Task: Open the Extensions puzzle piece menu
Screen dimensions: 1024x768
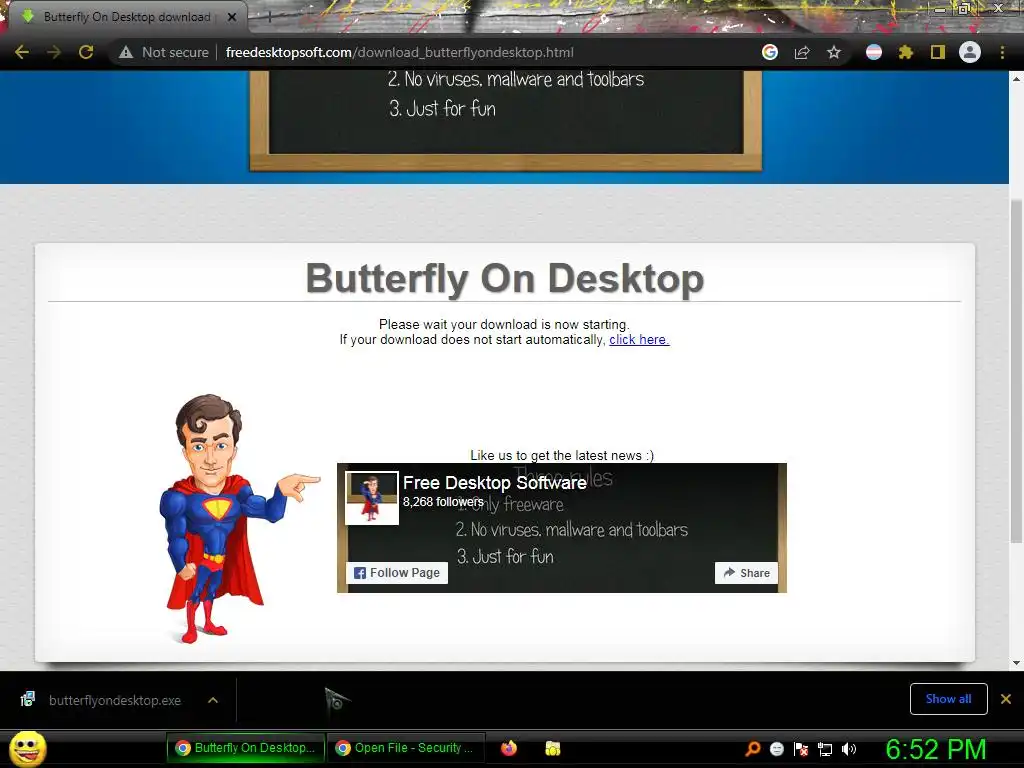Action: [906, 52]
